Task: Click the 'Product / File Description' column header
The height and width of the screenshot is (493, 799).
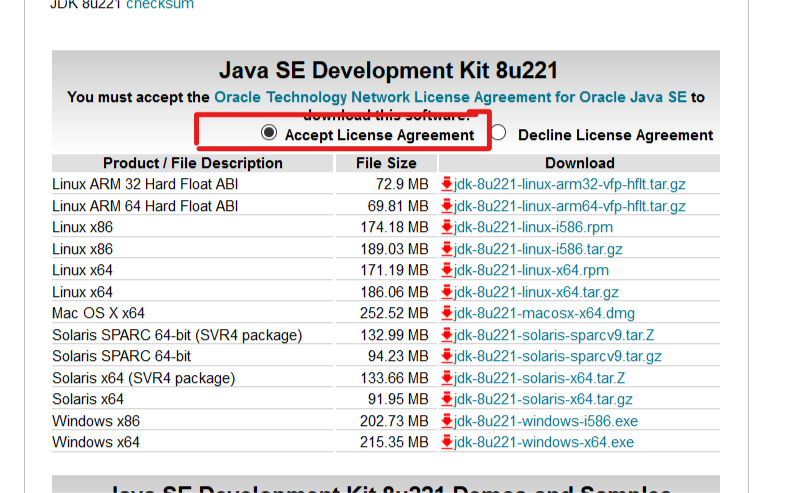Action: pos(193,163)
